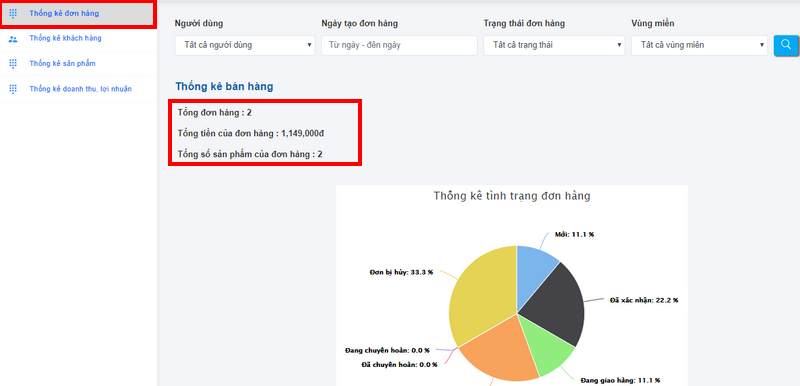
Task: Select Thống kê sản phẩm in sidebar
Action: tap(62, 64)
